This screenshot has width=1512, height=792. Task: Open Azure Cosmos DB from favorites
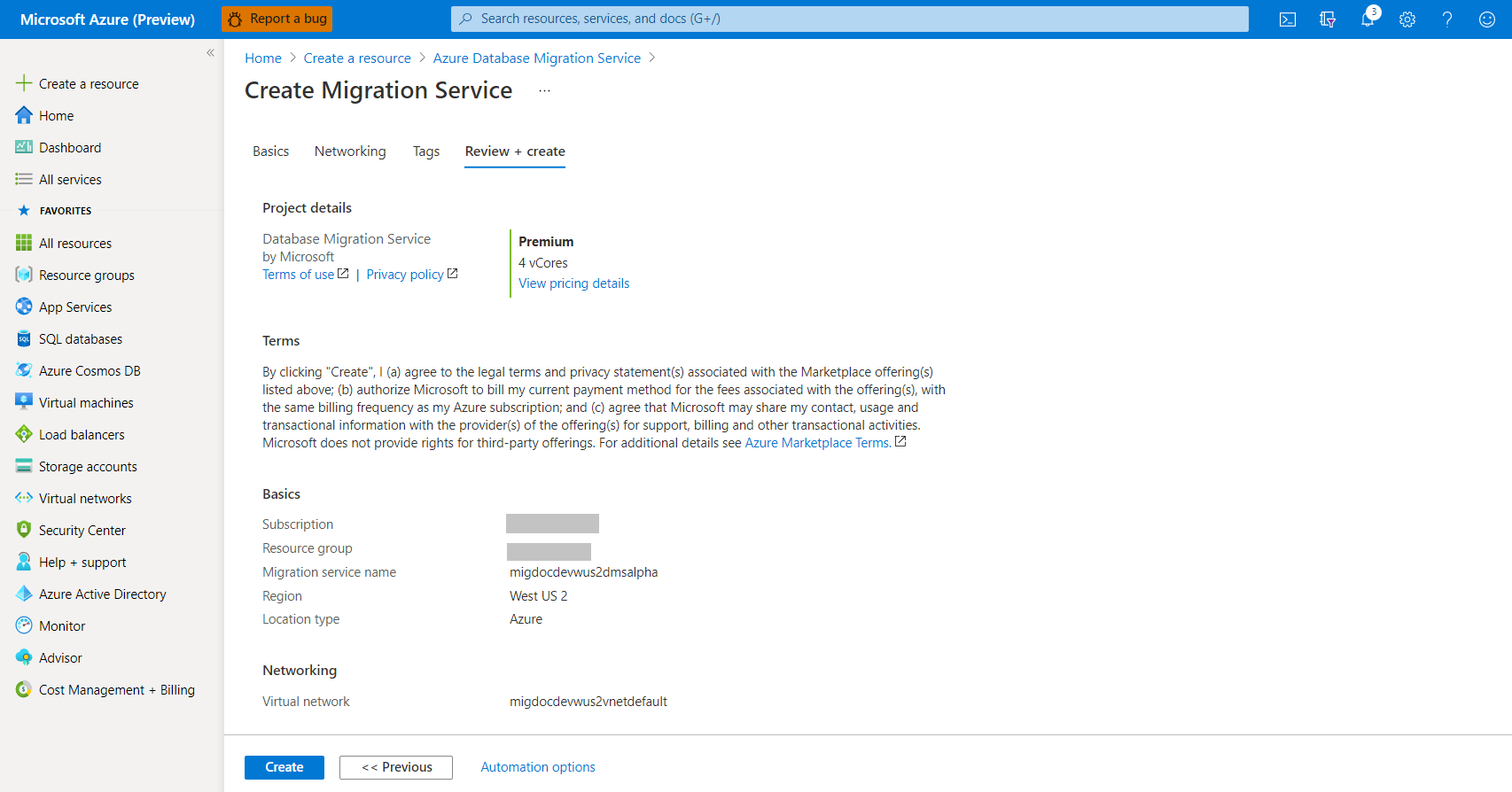(x=90, y=371)
